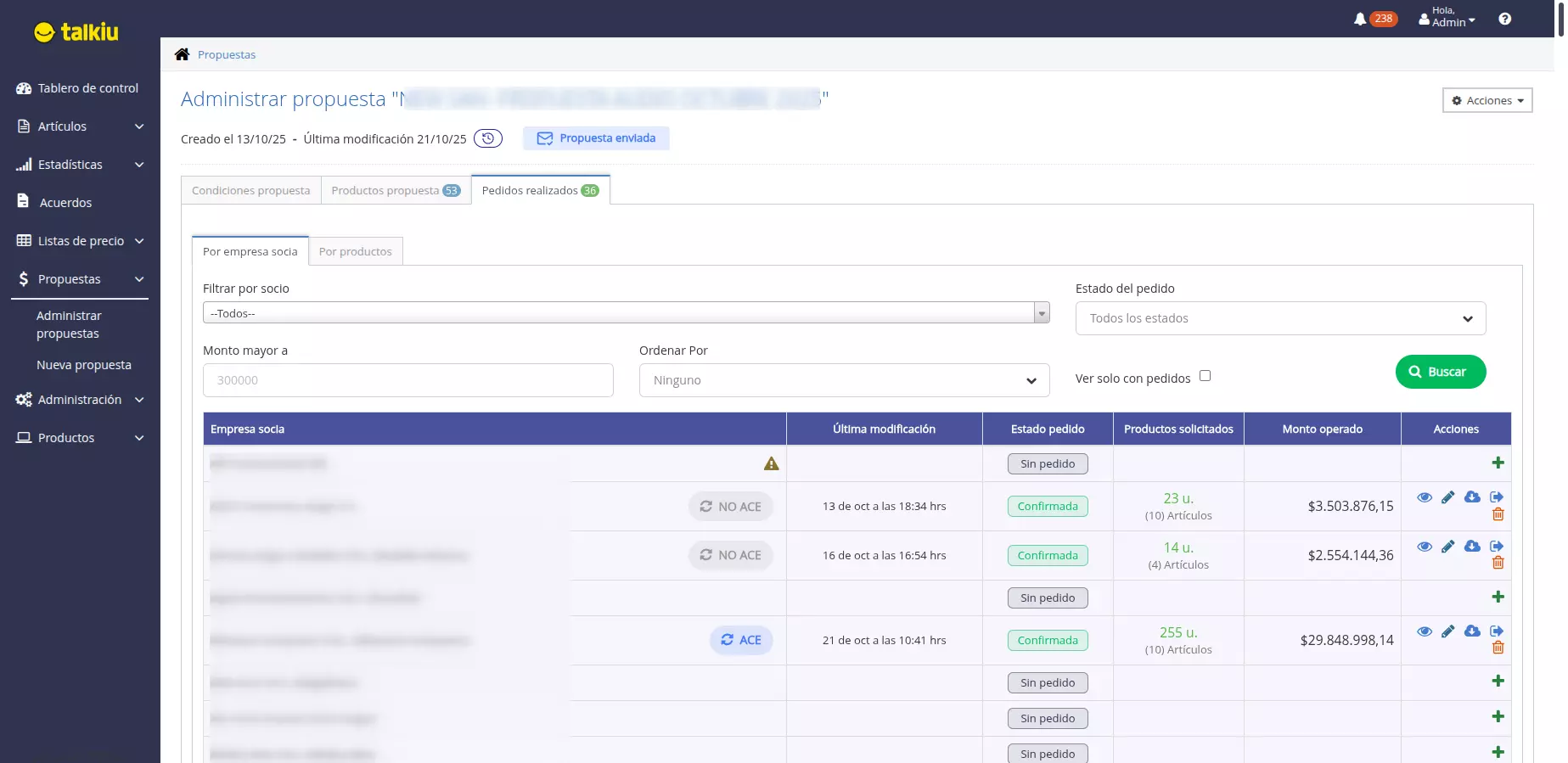Image resolution: width=1568 pixels, height=763 pixels.
Task: Open the 'Estado del pedido' dropdown
Action: click(1280, 318)
